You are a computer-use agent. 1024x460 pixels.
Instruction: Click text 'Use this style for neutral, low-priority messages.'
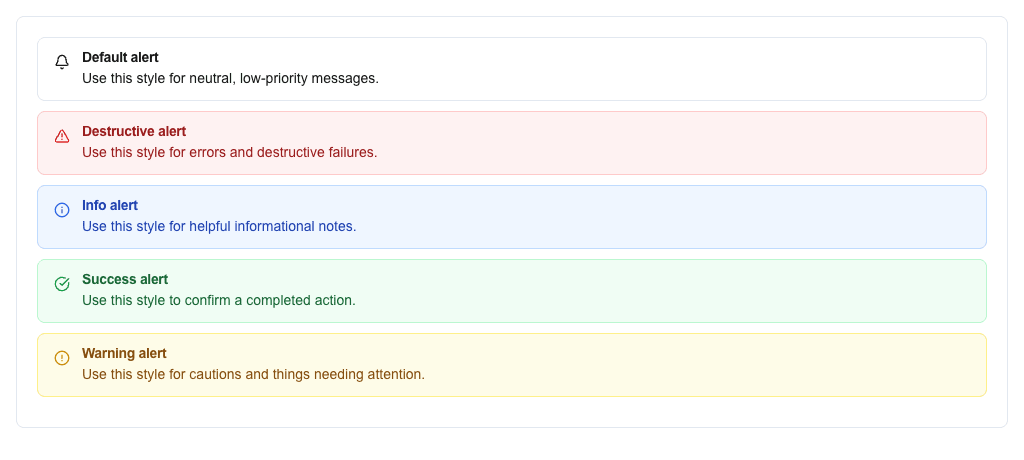pyautogui.click(x=231, y=78)
